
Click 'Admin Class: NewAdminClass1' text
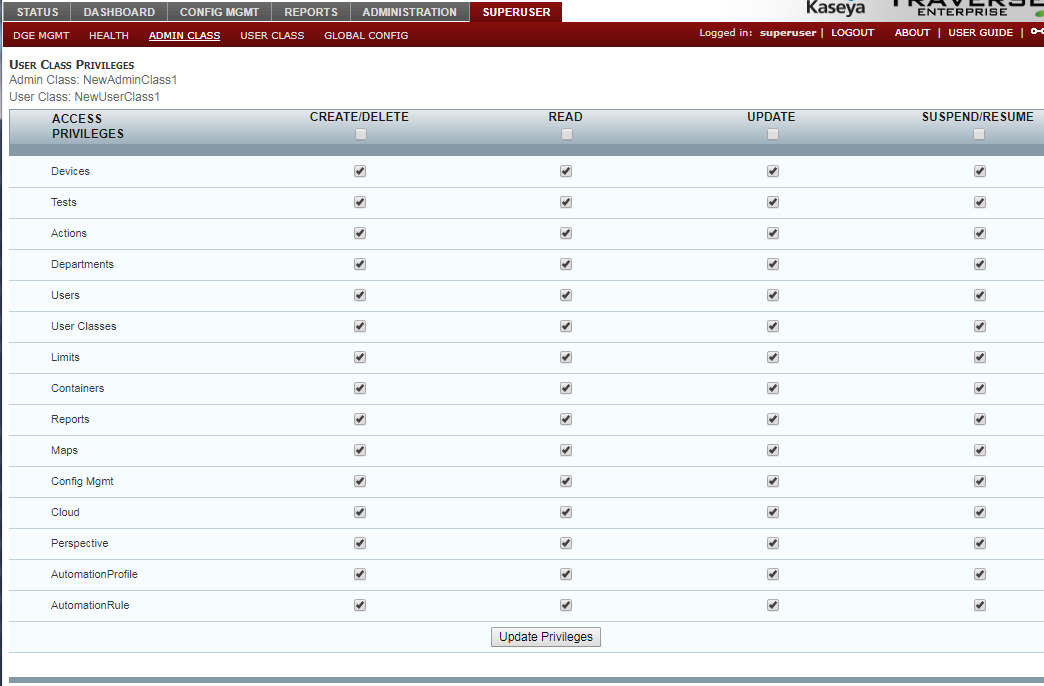93,80
